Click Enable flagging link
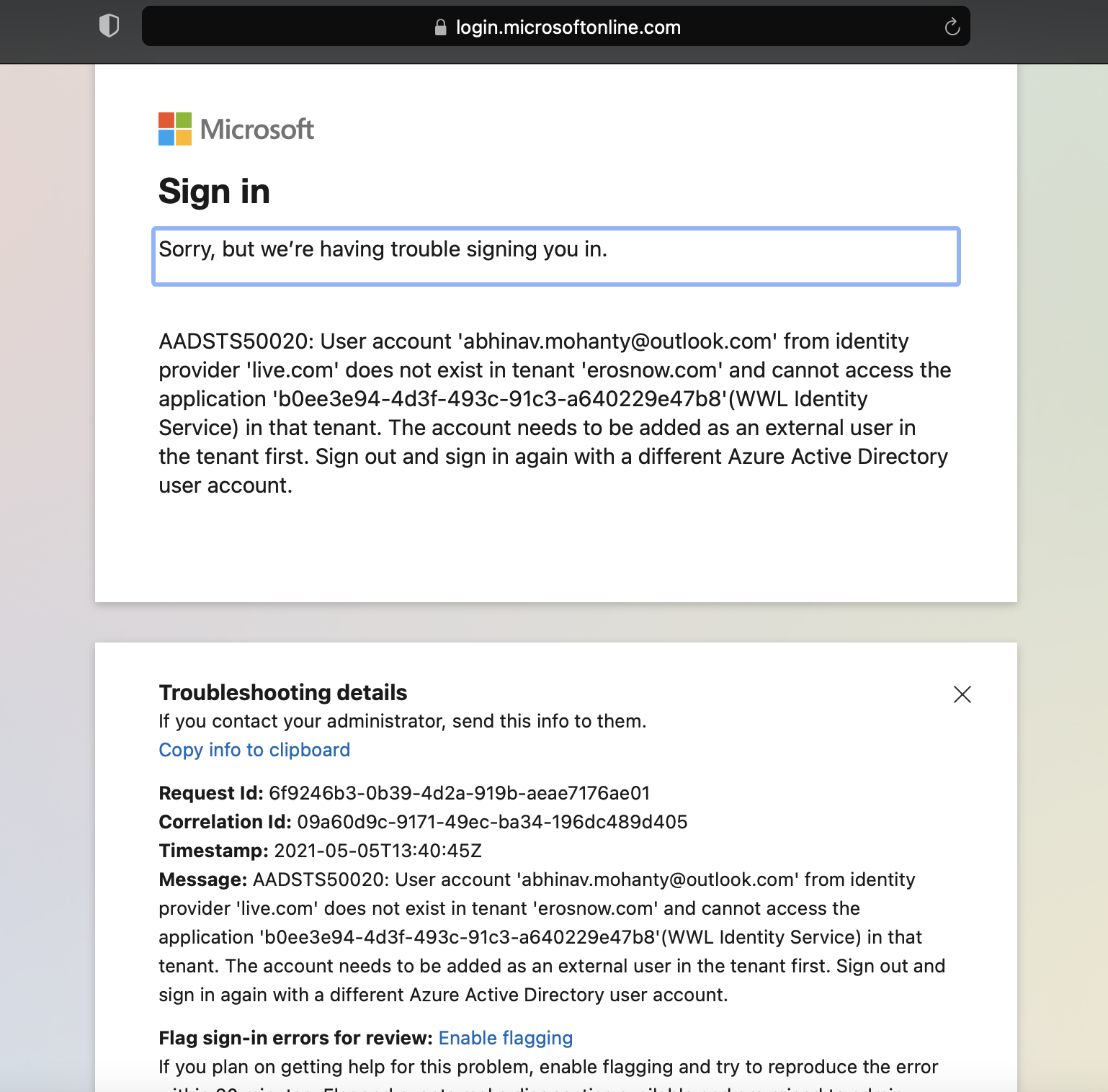The image size is (1108, 1092). click(505, 1038)
